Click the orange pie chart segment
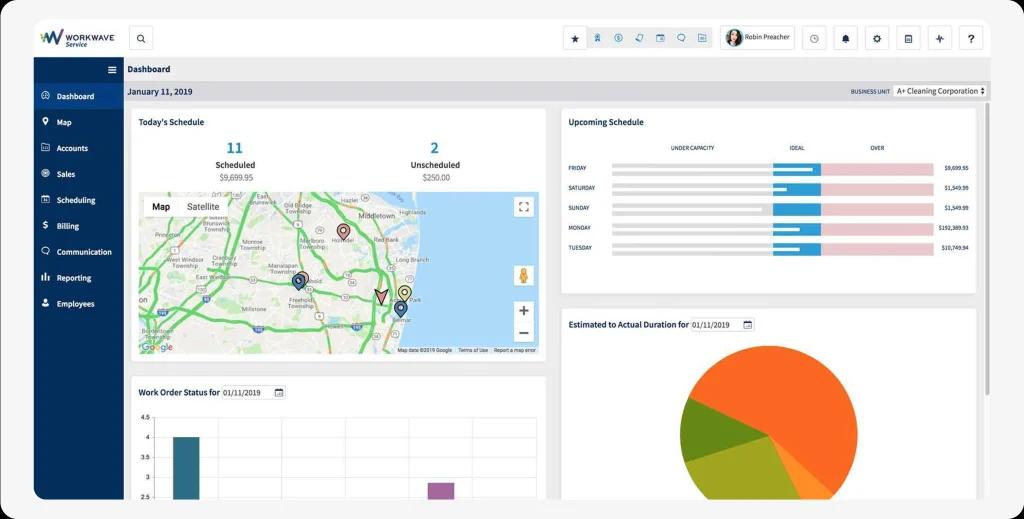1024x519 pixels. (x=790, y=400)
